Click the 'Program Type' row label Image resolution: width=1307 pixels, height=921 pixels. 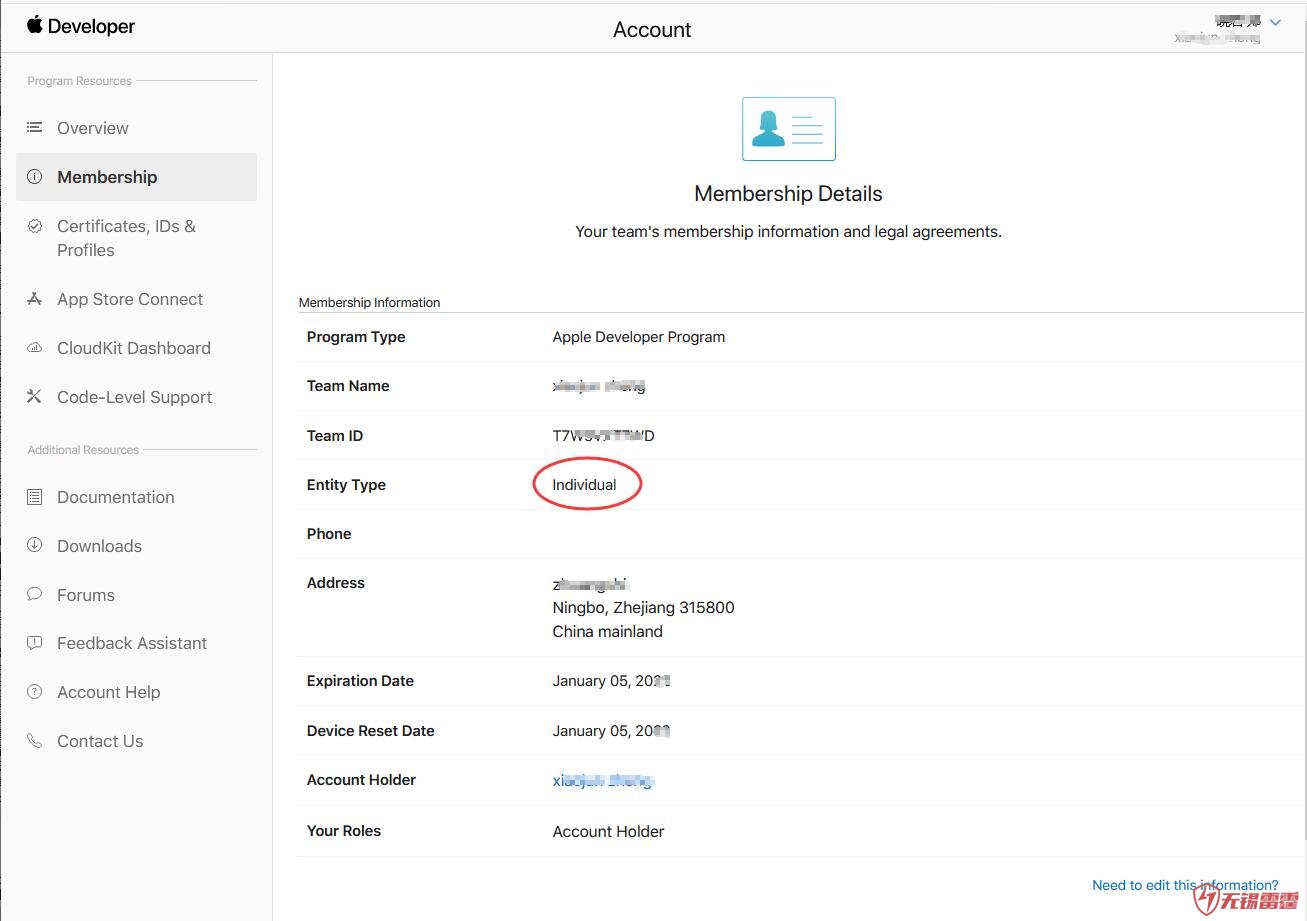pyautogui.click(x=356, y=337)
